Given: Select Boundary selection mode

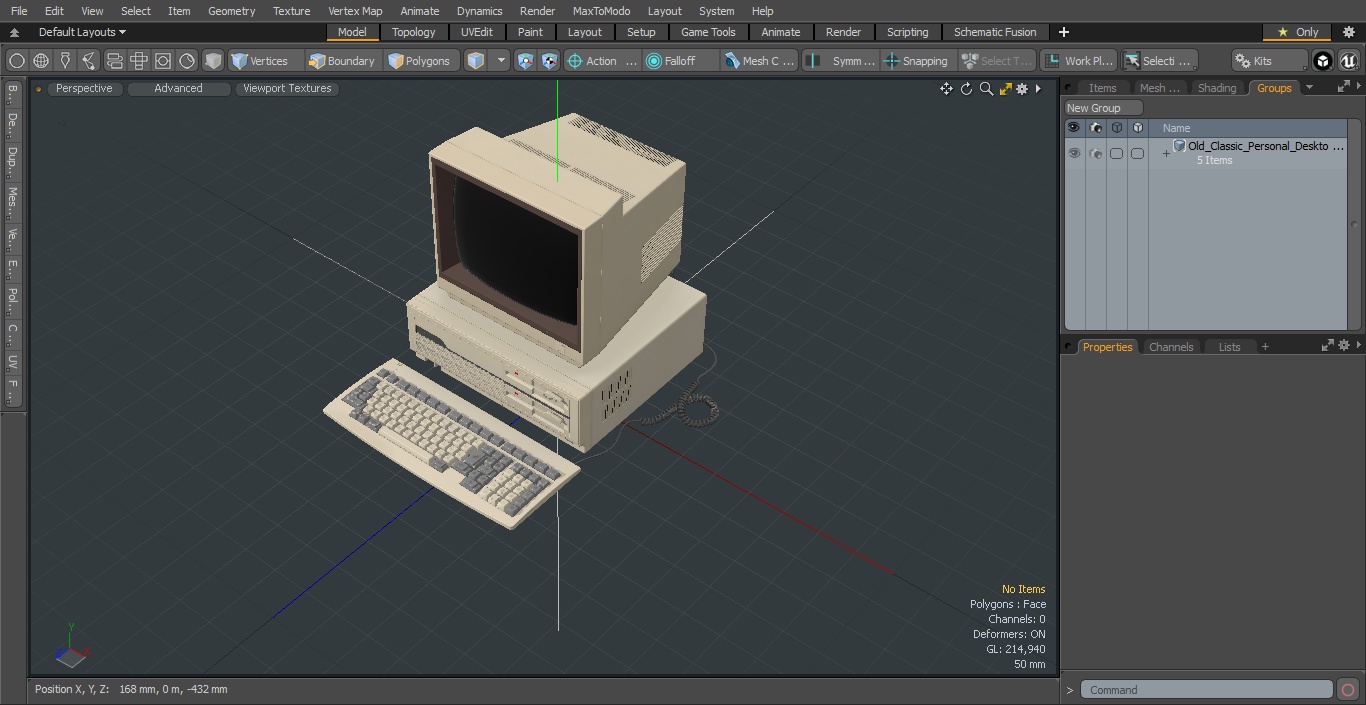Looking at the screenshot, I should [x=343, y=61].
